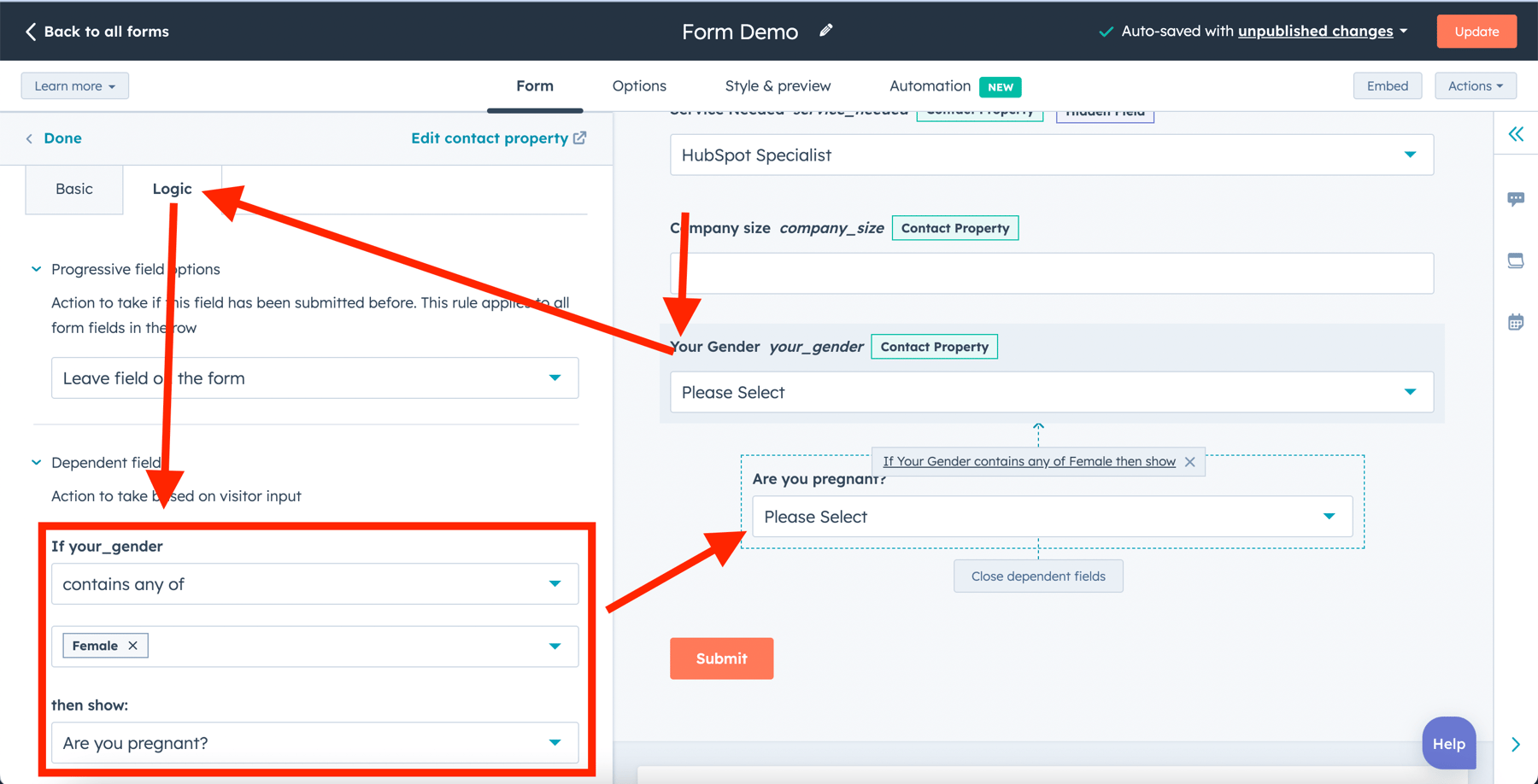Click the Update button
1538x784 pixels.
coord(1476,31)
